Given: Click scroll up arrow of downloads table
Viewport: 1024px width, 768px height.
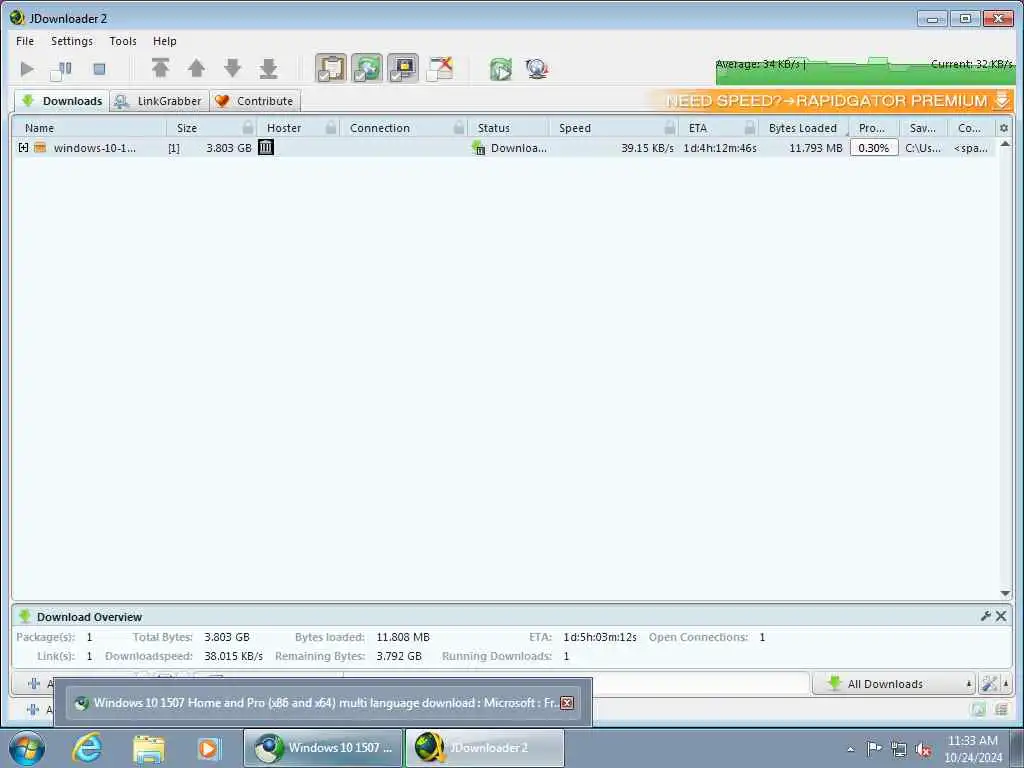Looking at the screenshot, I should 1005,144.
